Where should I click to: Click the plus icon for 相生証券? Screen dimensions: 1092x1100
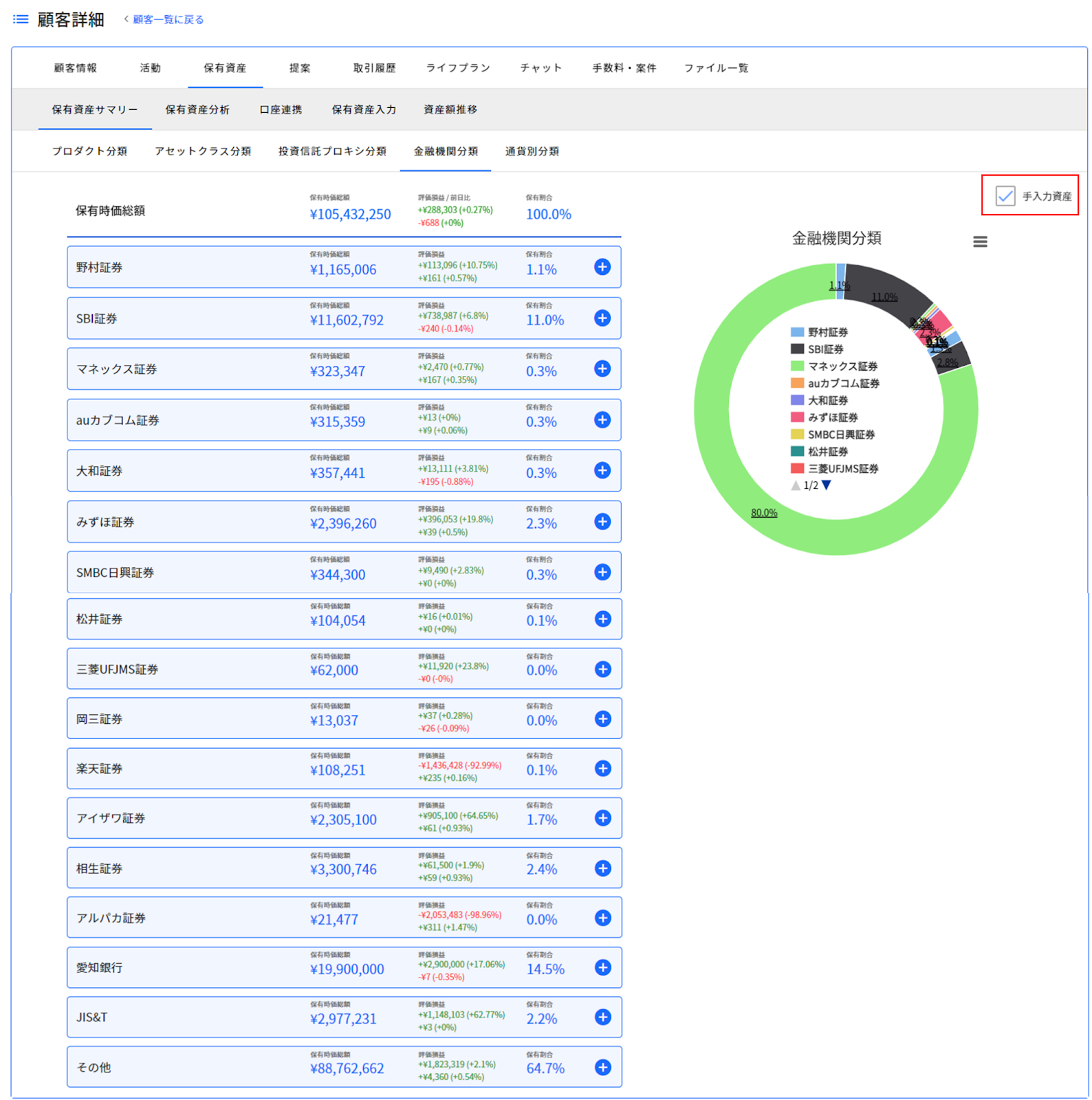pyautogui.click(x=602, y=868)
